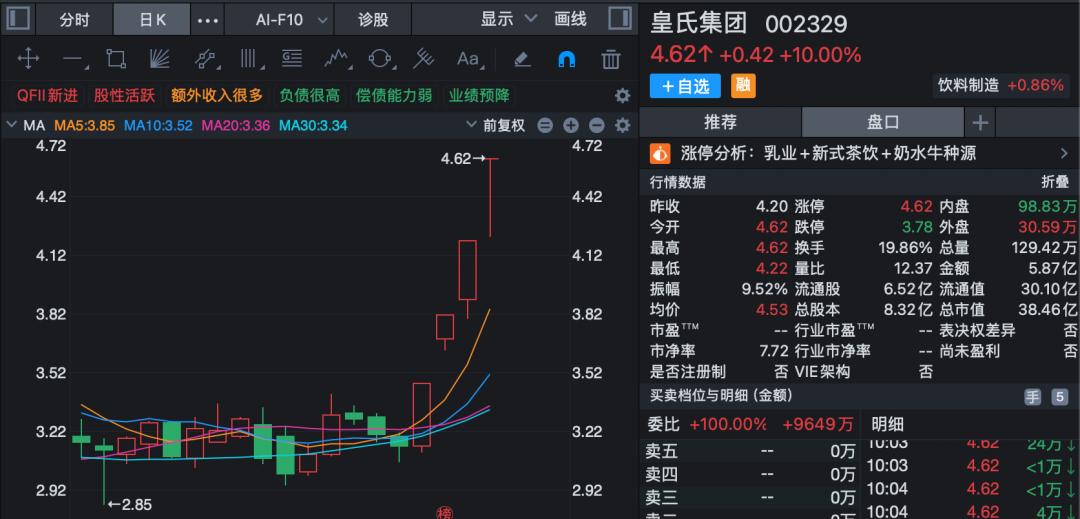Select the circle ellipse tool
The image size is (1080, 519).
coord(380,59)
